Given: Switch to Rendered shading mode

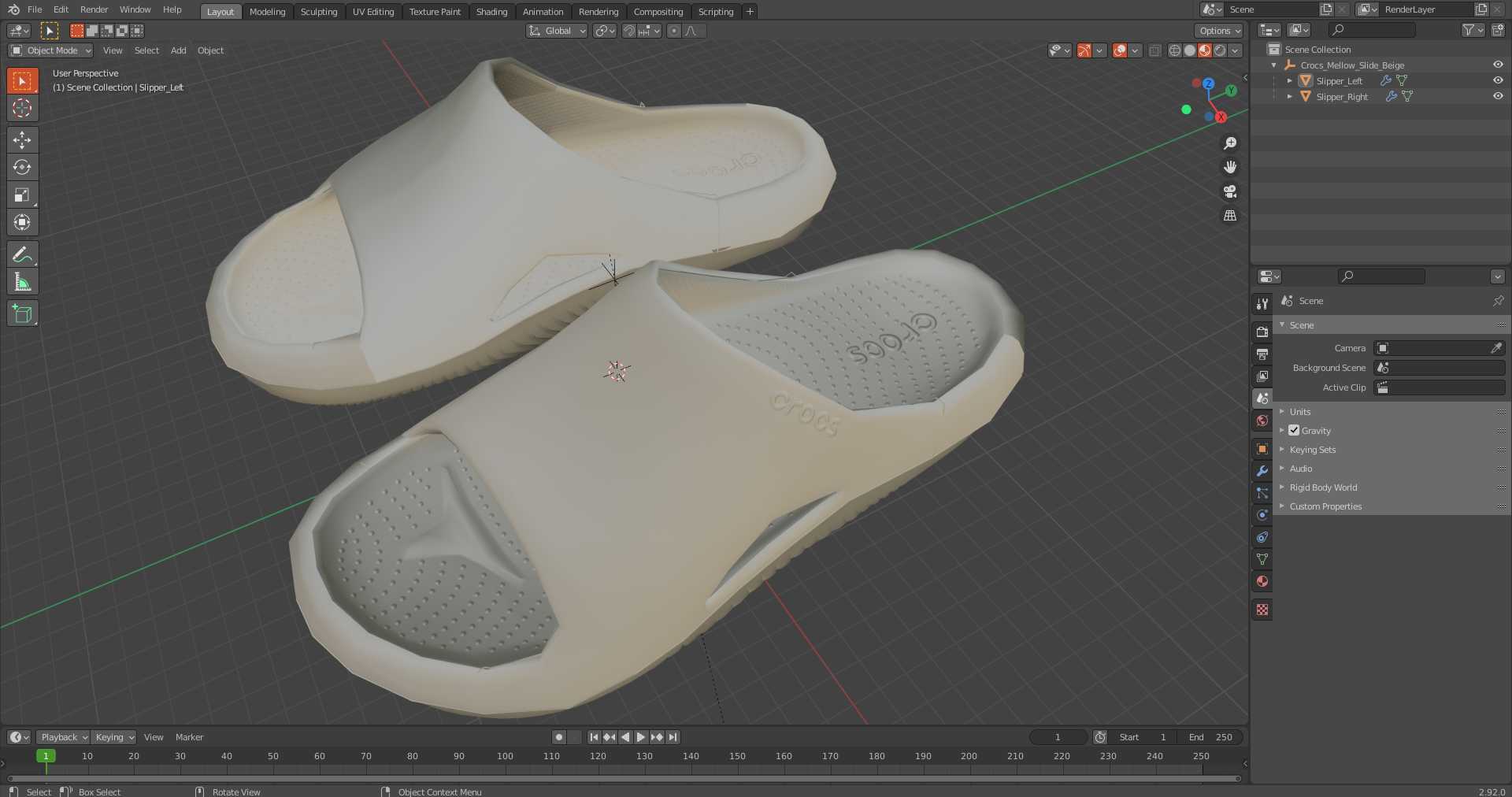Looking at the screenshot, I should click(x=1220, y=50).
